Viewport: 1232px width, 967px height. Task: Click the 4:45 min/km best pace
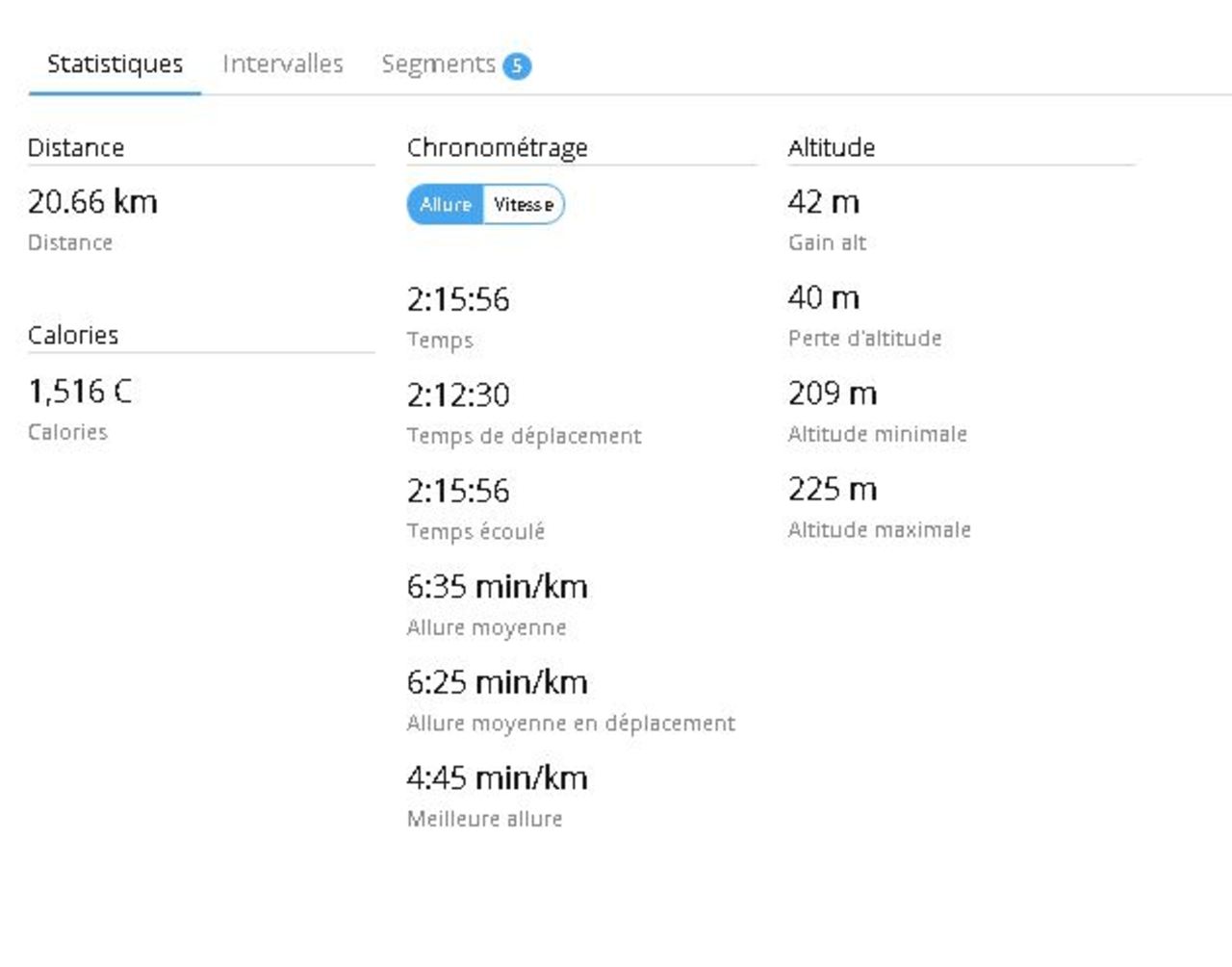(x=497, y=778)
